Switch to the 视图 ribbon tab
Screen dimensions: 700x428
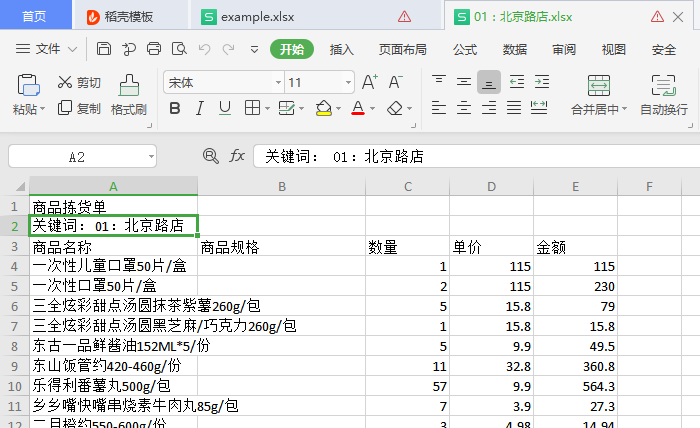(x=613, y=50)
